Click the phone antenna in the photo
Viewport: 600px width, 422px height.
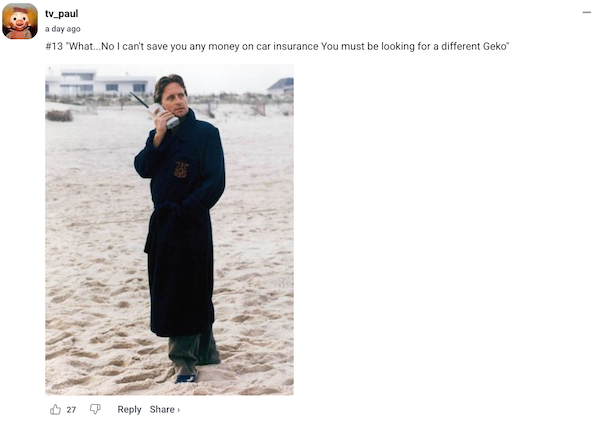[x=139, y=99]
